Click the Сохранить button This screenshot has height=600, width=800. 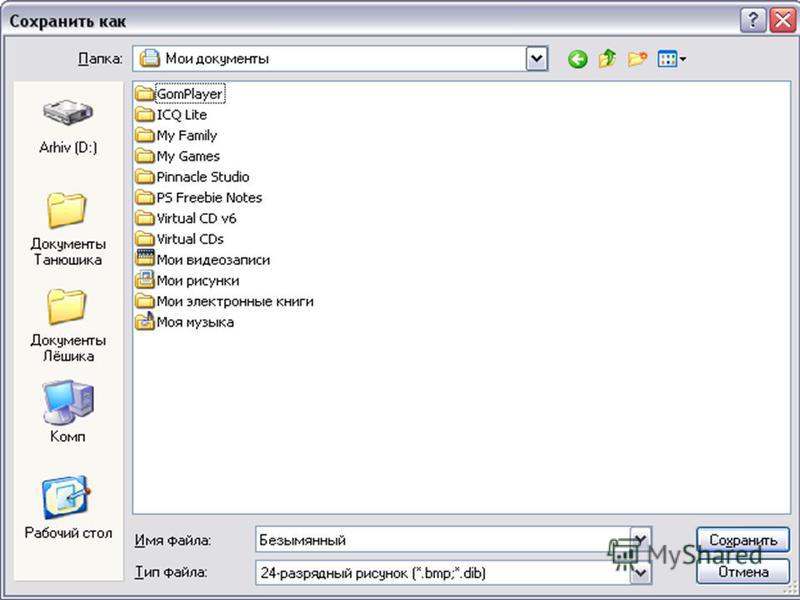[x=743, y=540]
